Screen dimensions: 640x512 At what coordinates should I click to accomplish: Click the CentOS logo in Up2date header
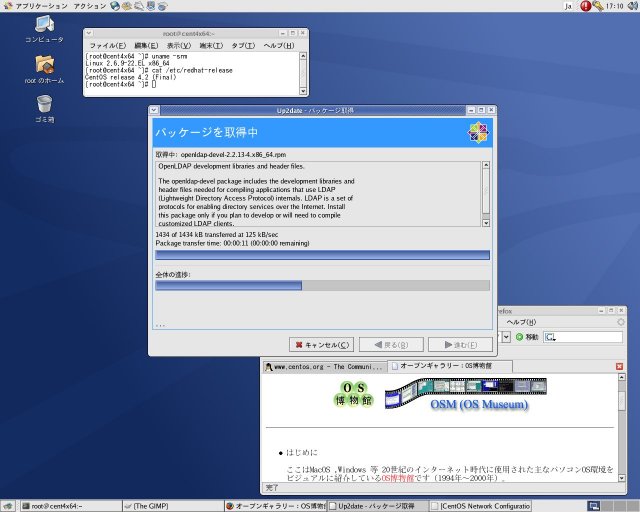(478, 132)
